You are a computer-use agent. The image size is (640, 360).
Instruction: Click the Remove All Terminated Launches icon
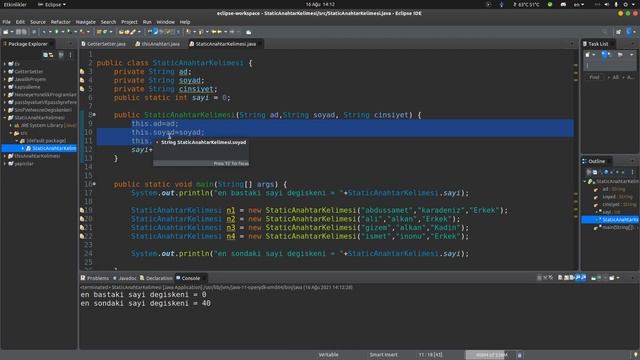551,278
